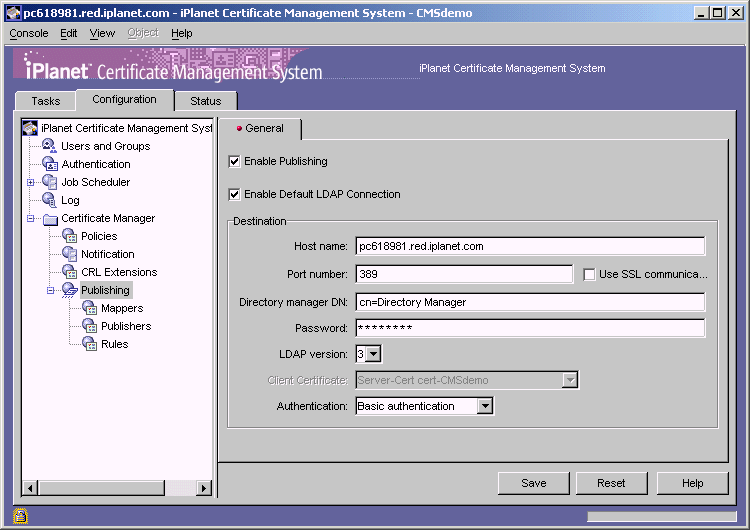Select Publishing tree label

click(x=105, y=290)
